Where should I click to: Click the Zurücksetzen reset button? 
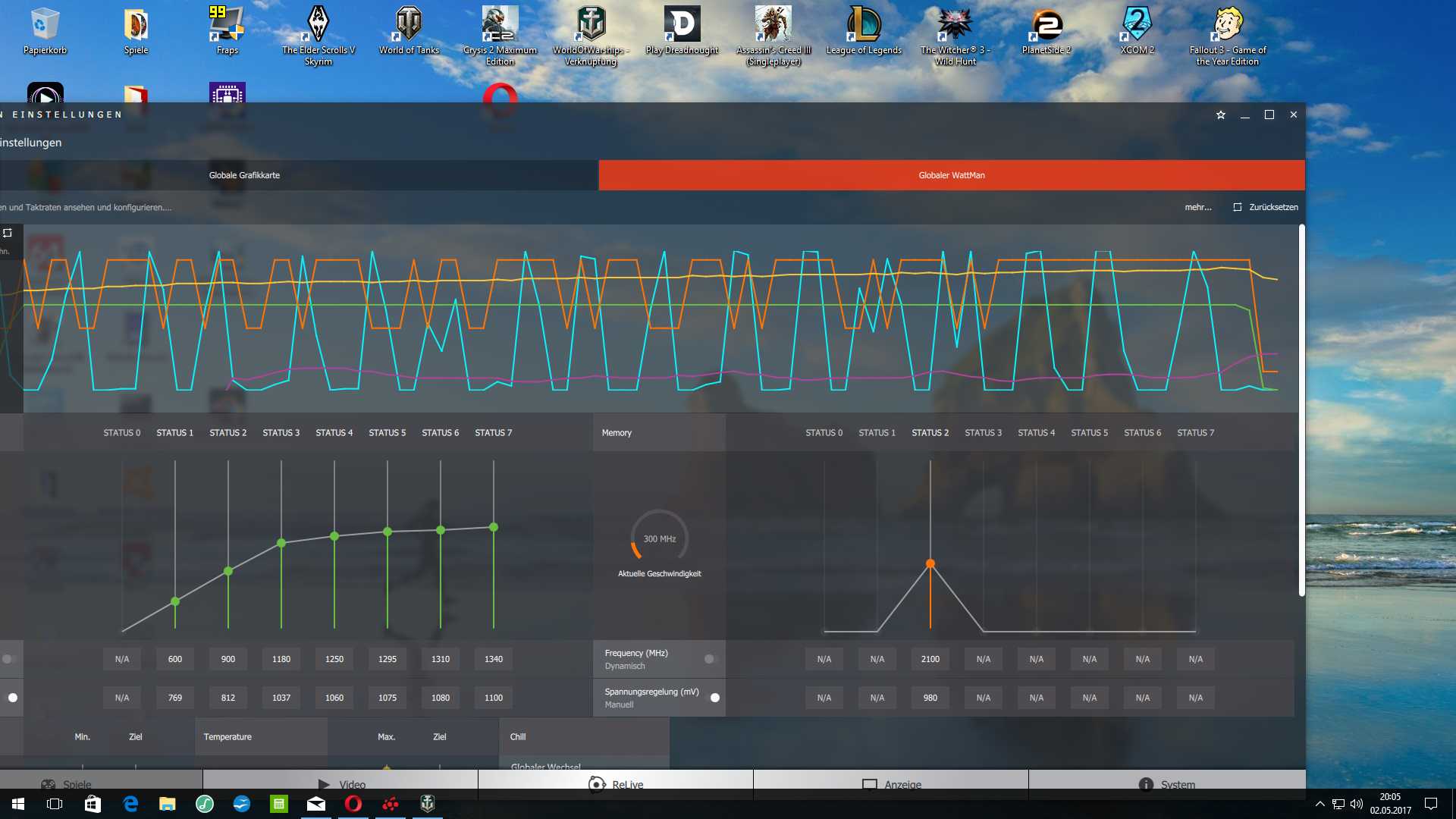click(1266, 207)
